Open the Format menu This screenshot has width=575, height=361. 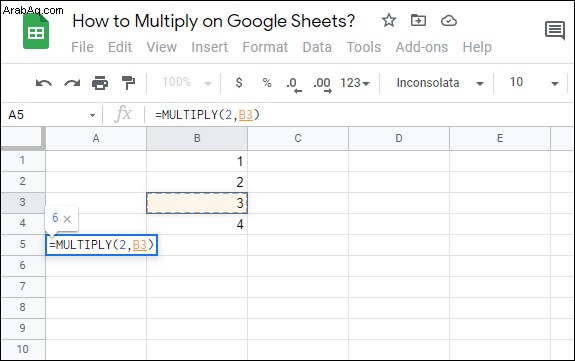265,47
